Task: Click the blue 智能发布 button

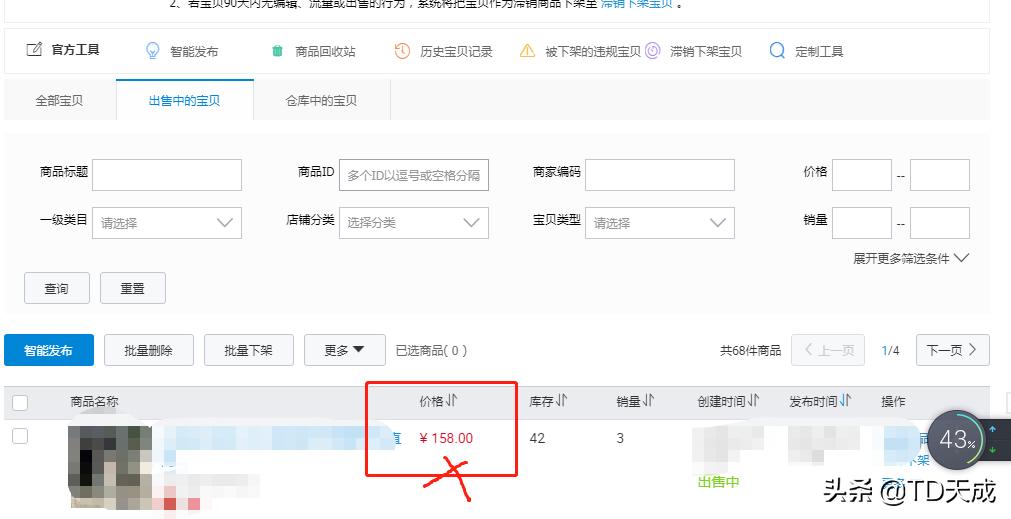Action: tap(49, 350)
